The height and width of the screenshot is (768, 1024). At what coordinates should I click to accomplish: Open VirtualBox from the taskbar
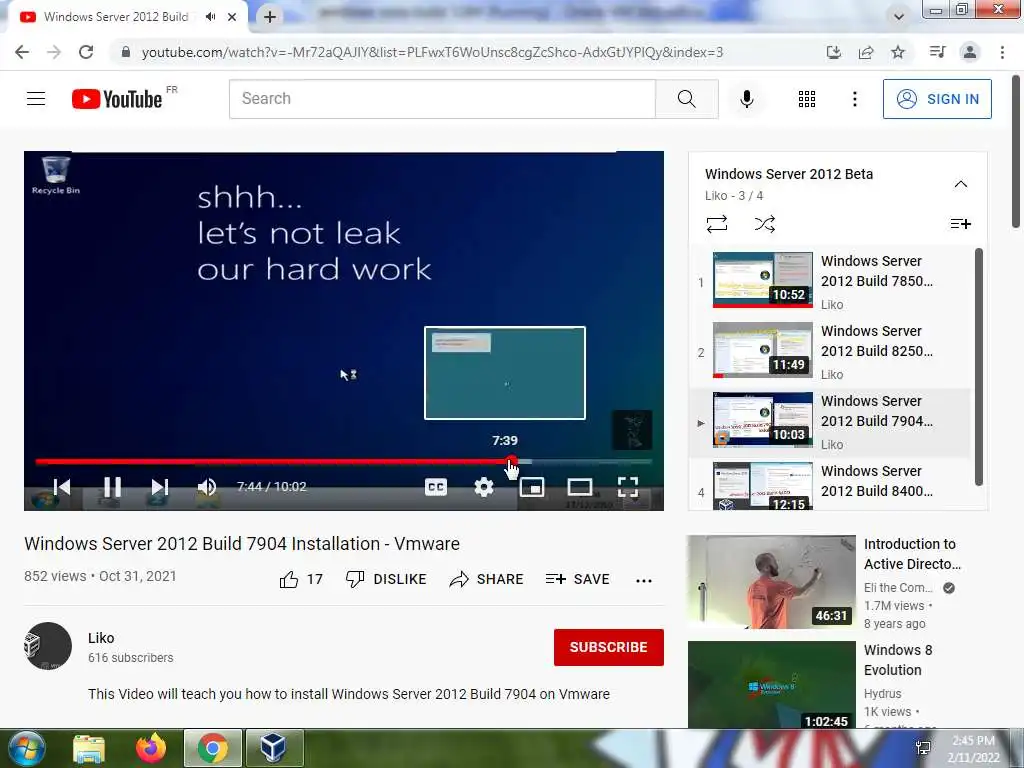tap(274, 748)
